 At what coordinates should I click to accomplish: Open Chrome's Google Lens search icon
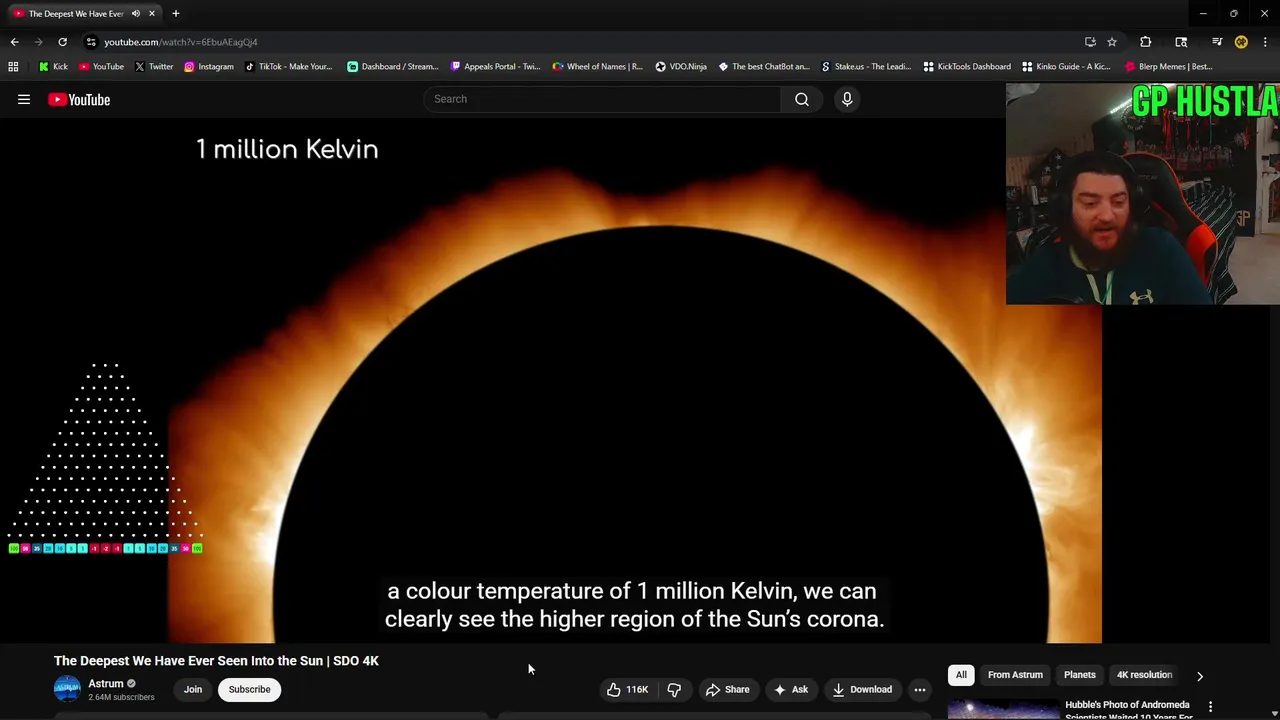click(1181, 42)
